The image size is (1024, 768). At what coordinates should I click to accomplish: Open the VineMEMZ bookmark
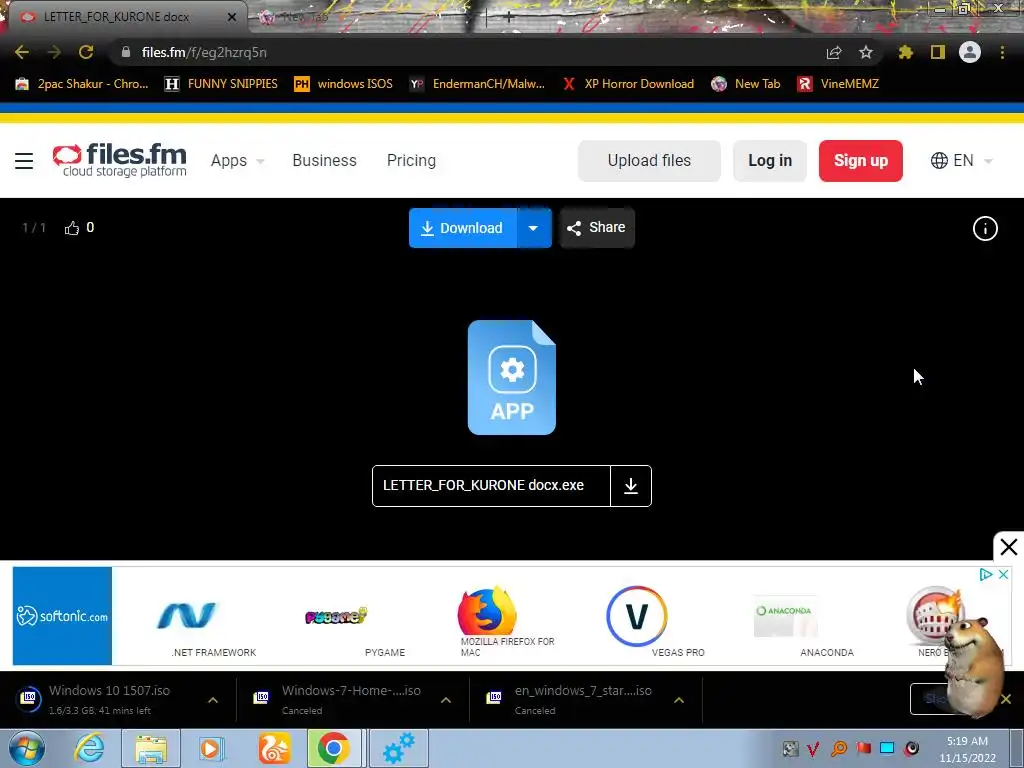point(839,84)
